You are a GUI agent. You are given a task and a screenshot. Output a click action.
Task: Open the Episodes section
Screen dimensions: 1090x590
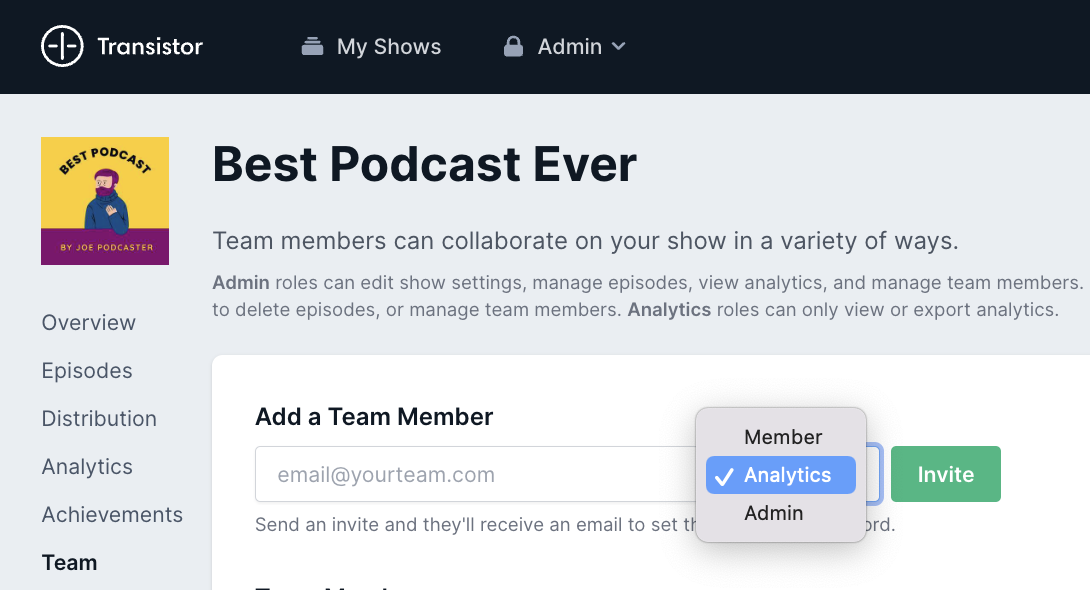(87, 371)
